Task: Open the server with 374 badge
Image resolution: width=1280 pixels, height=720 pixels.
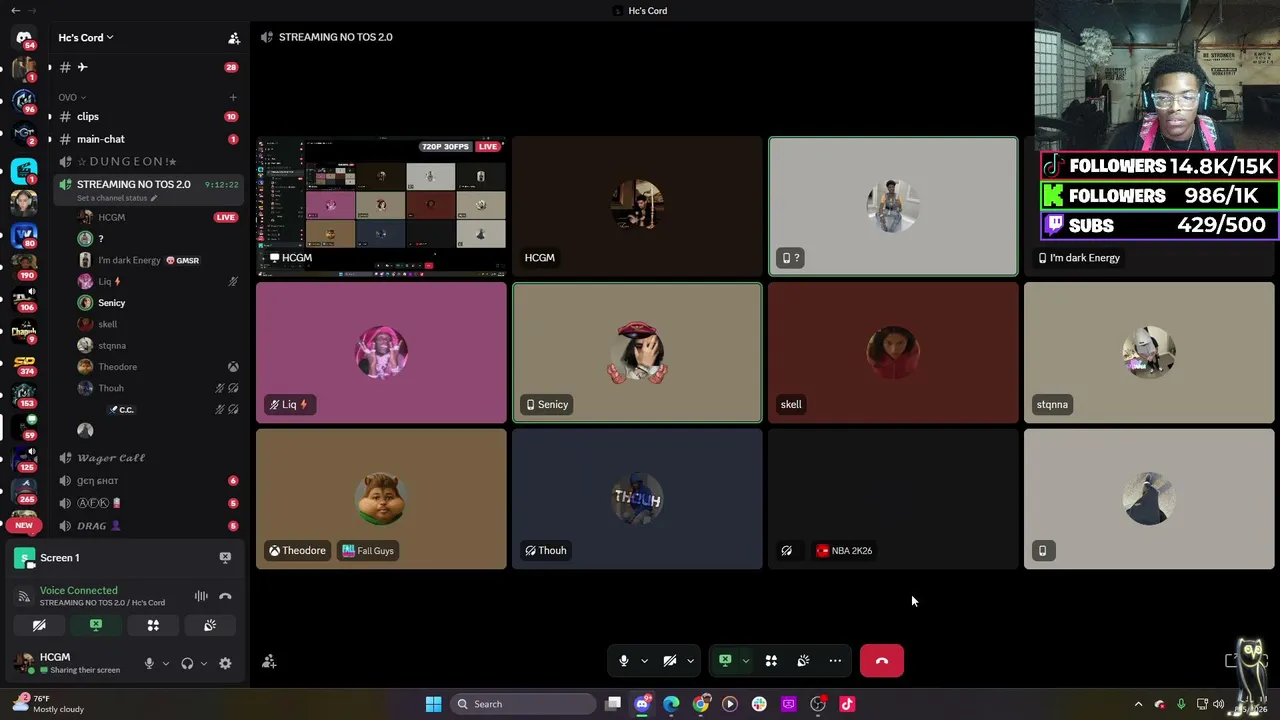Action: click(x=24, y=363)
